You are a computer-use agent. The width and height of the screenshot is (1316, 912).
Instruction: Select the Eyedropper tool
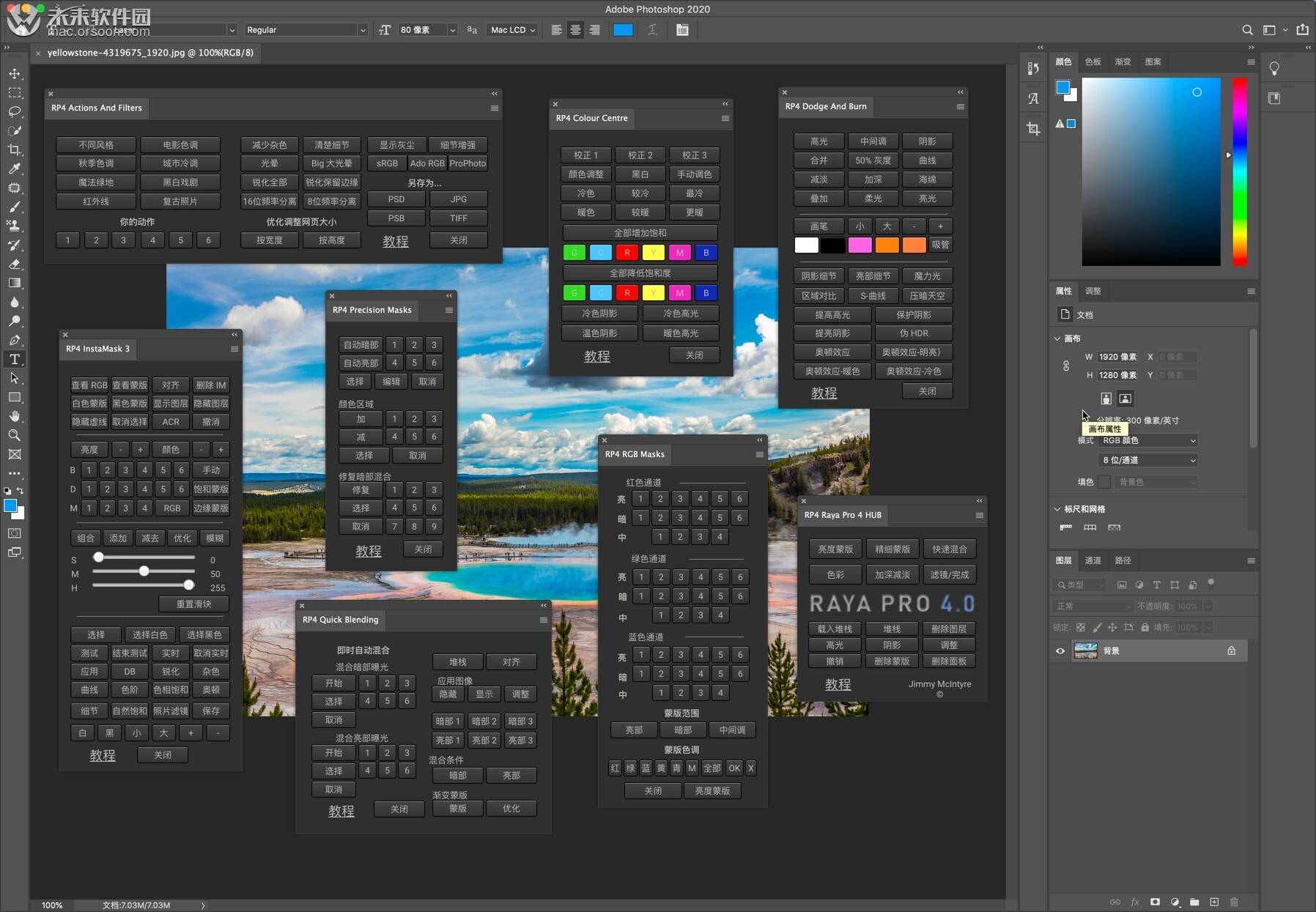point(15,169)
